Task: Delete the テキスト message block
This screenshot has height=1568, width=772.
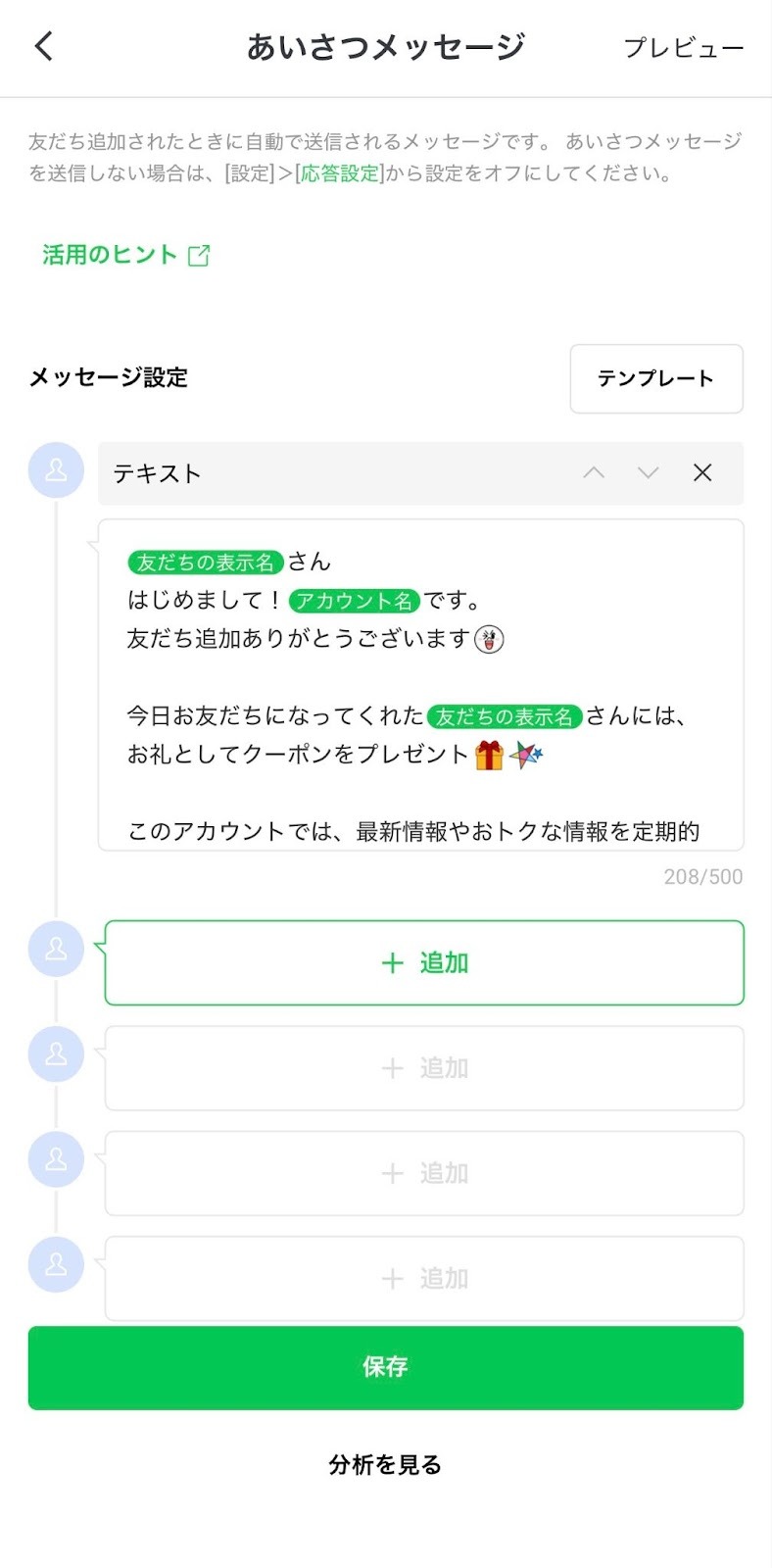Action: 702,473
